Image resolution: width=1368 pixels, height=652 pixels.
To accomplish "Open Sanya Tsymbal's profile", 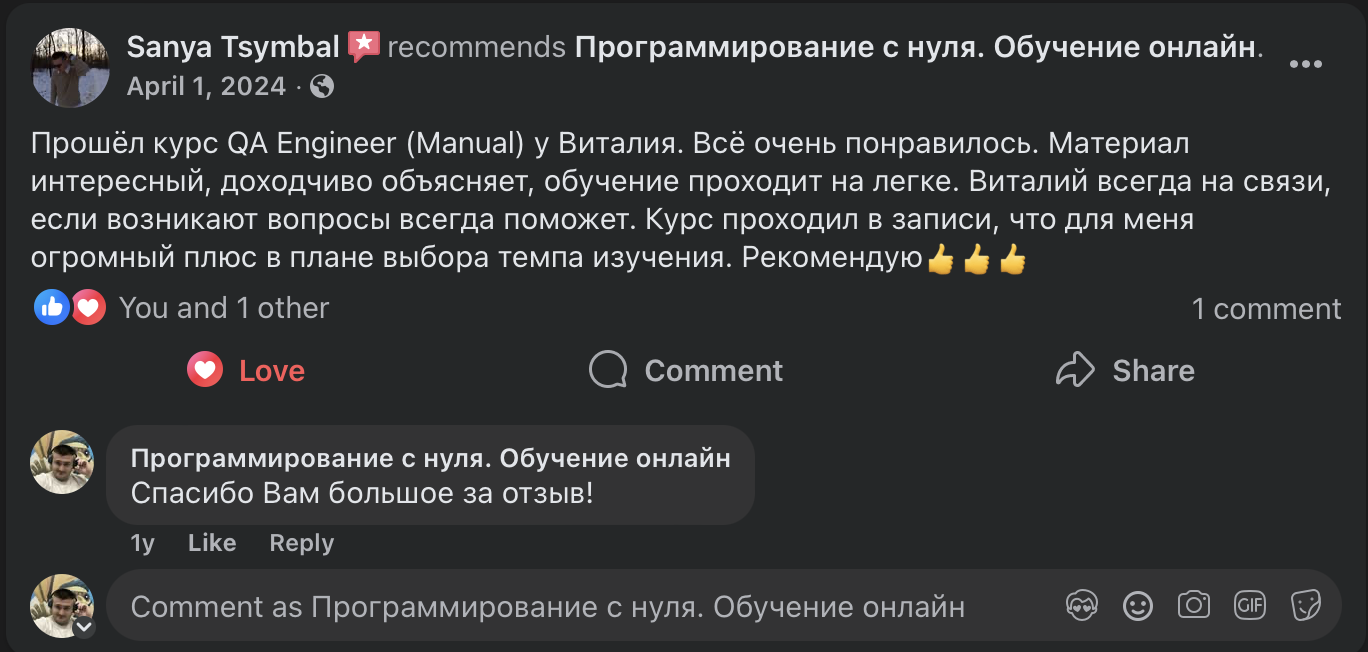I will pyautogui.click(x=232, y=44).
